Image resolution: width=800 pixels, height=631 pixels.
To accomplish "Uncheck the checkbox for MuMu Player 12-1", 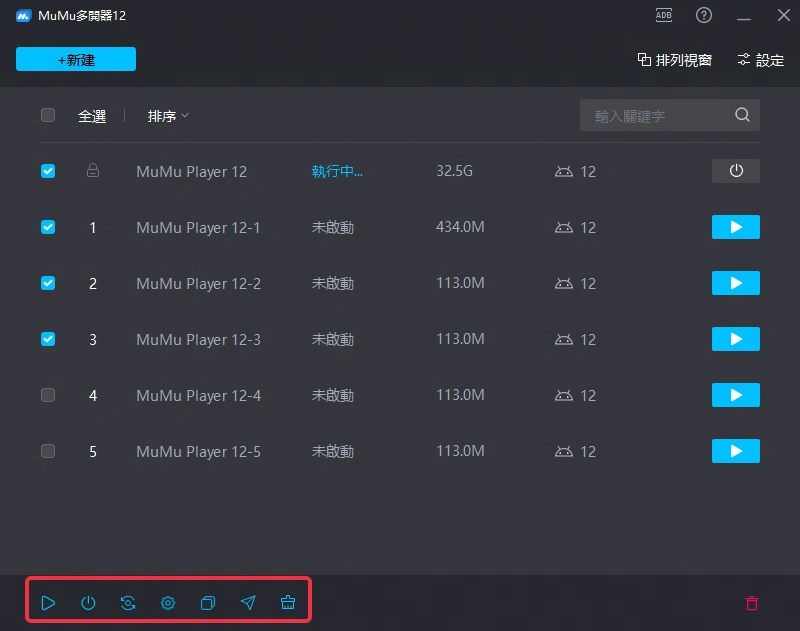I will click(x=47, y=227).
